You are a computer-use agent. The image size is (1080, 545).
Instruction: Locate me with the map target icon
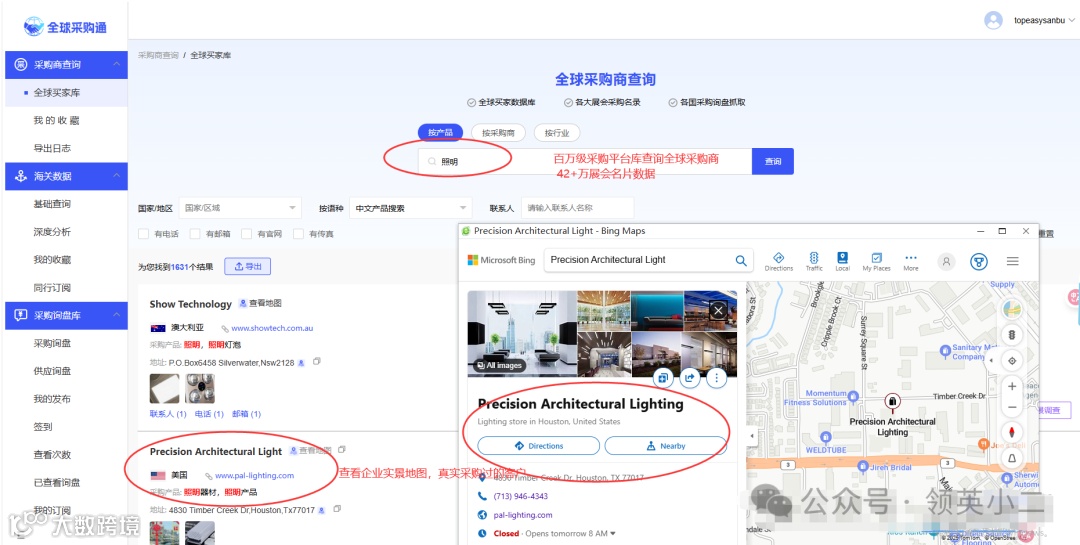point(1012,360)
